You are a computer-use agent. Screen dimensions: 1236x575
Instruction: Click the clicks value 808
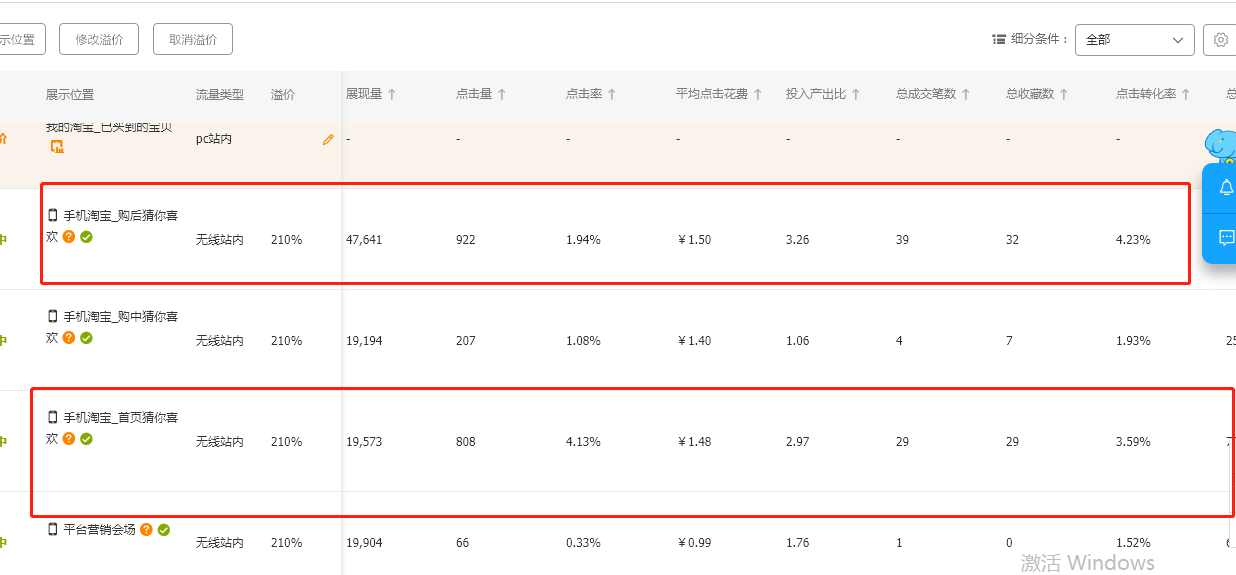coord(466,442)
